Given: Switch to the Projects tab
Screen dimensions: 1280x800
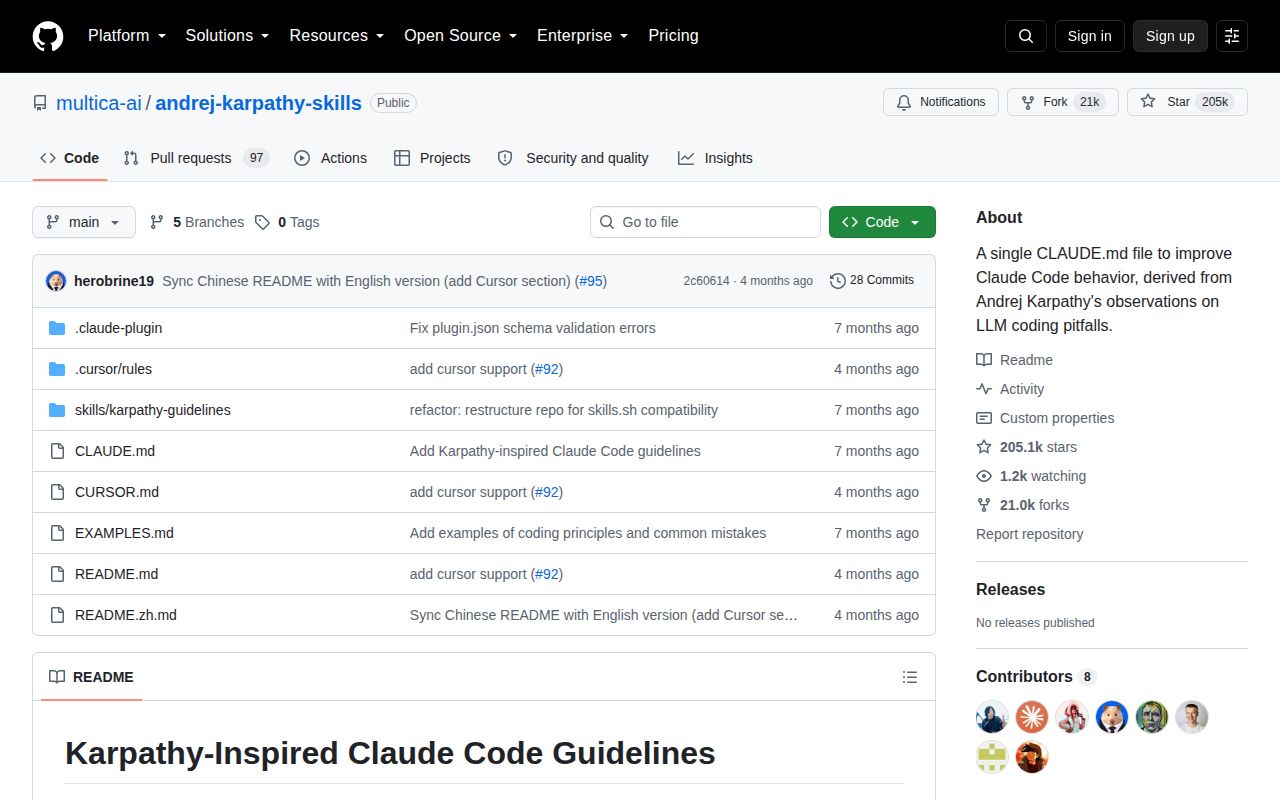Looking at the screenshot, I should click(432, 158).
